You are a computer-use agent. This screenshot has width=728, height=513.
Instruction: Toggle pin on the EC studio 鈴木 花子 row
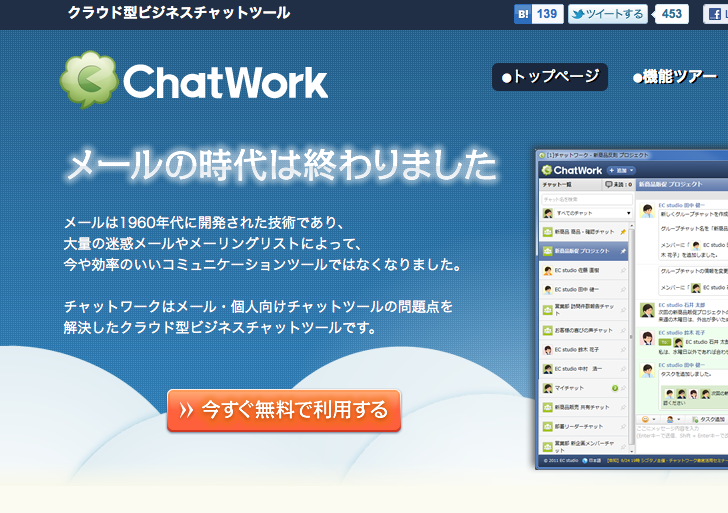coord(623,350)
